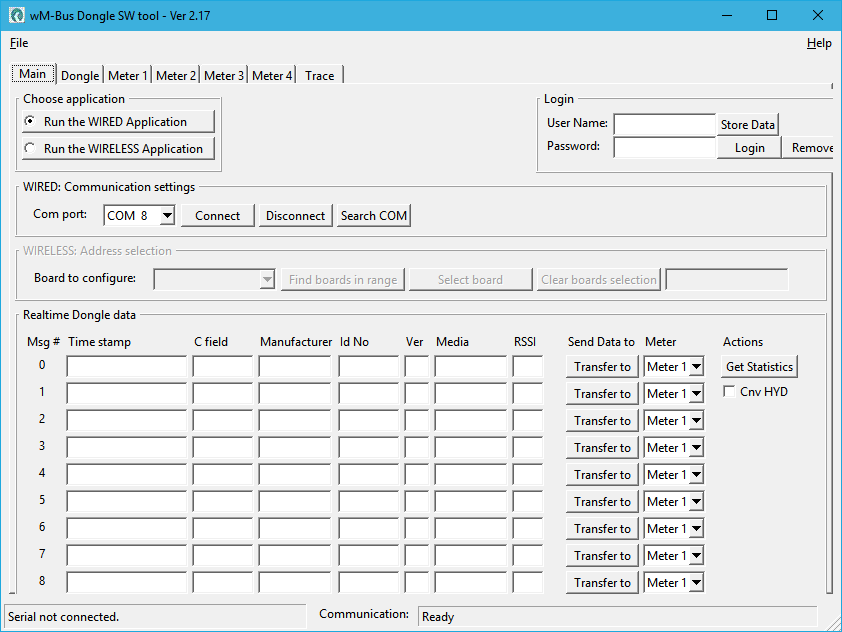Screen dimensions: 842x632
Task: Click the Search COM button
Action: tap(373, 216)
